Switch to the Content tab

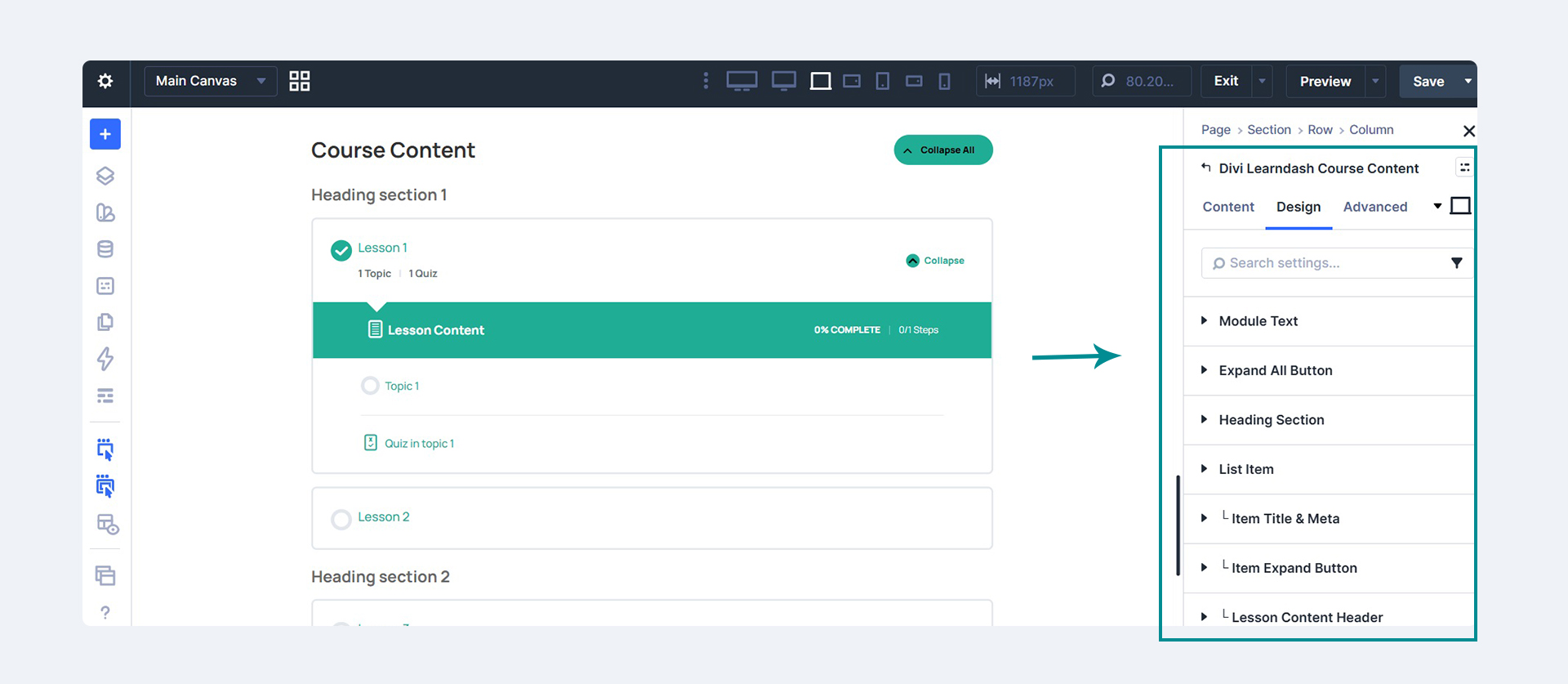point(1228,207)
